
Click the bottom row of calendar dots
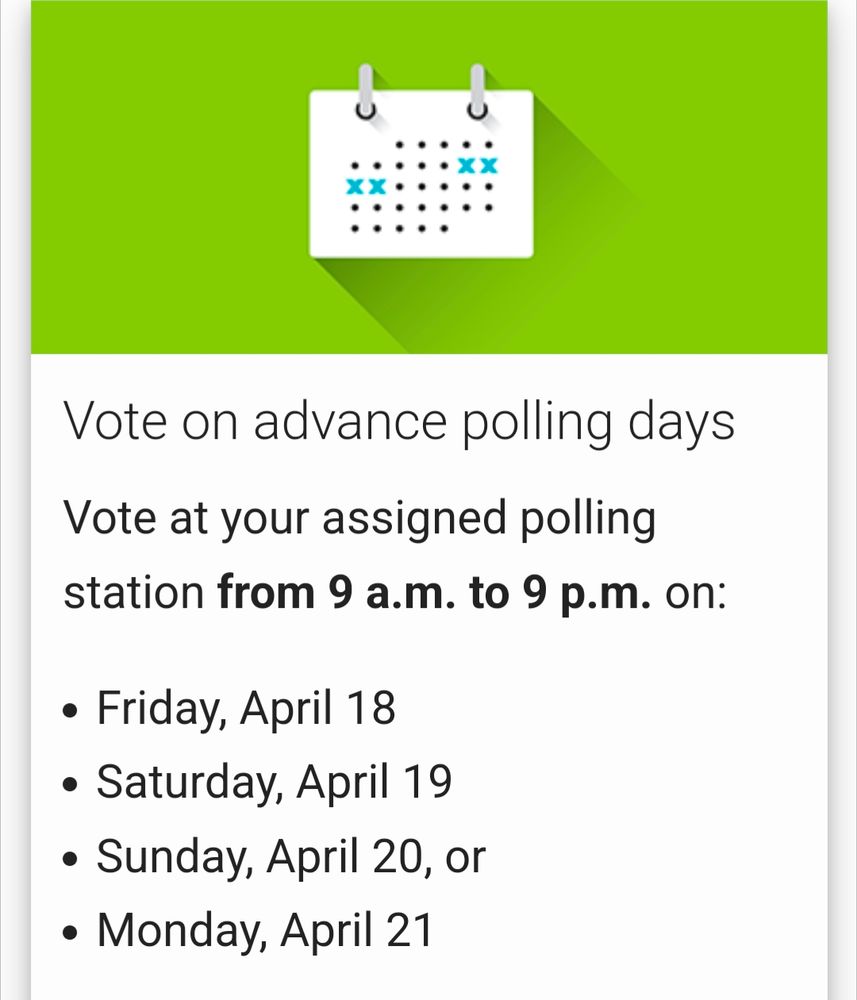coord(399,228)
